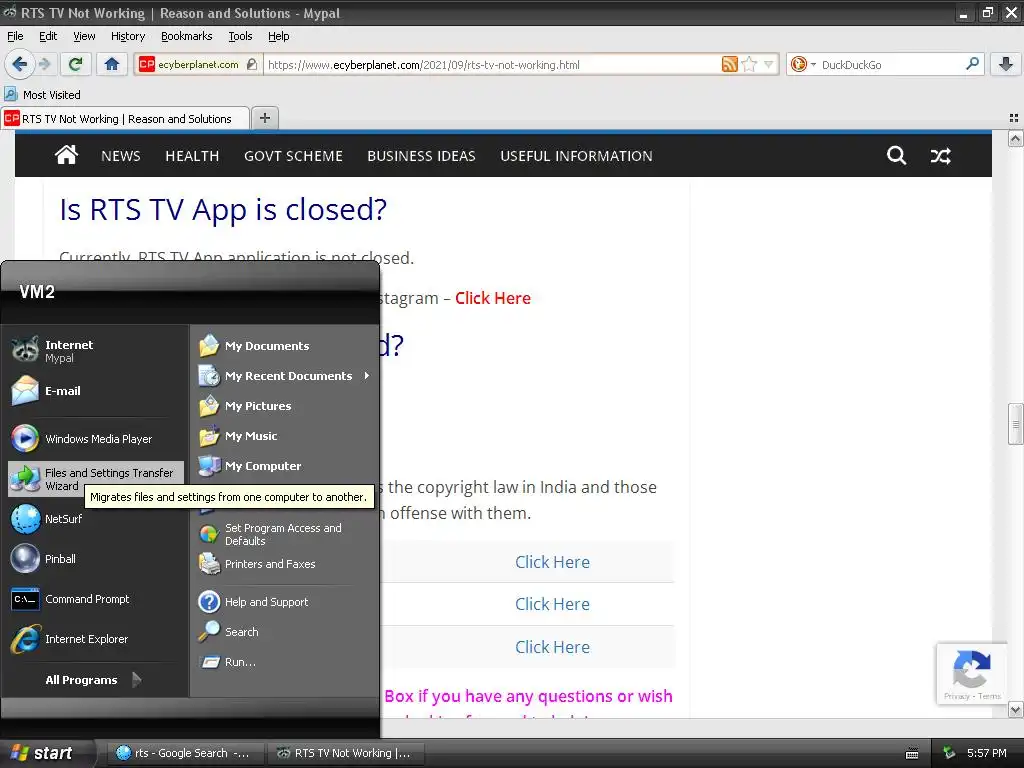Click the network tray icon by clock
This screenshot has width=1024, height=768.
pyautogui.click(x=949, y=753)
